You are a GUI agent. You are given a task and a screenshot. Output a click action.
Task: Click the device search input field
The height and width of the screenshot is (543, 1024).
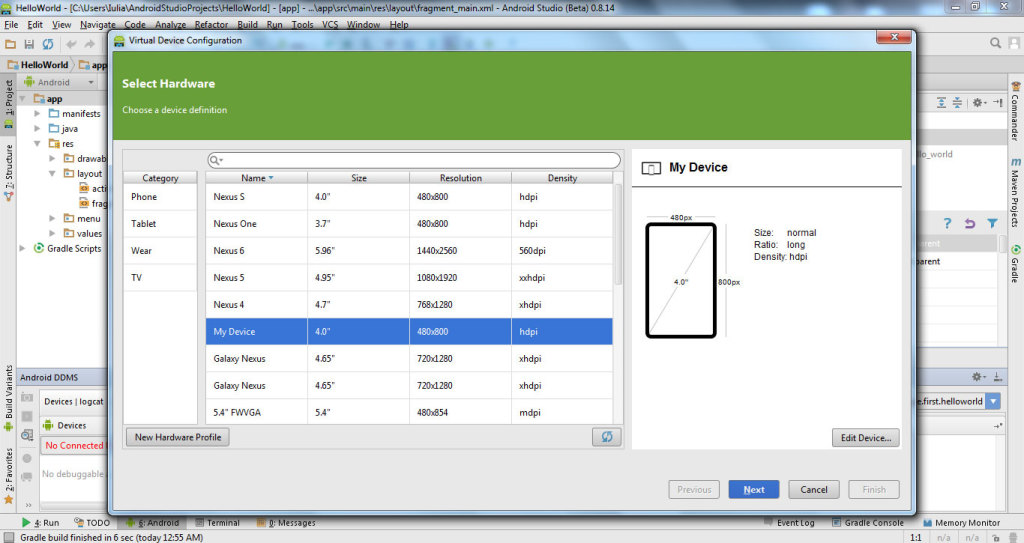point(414,160)
